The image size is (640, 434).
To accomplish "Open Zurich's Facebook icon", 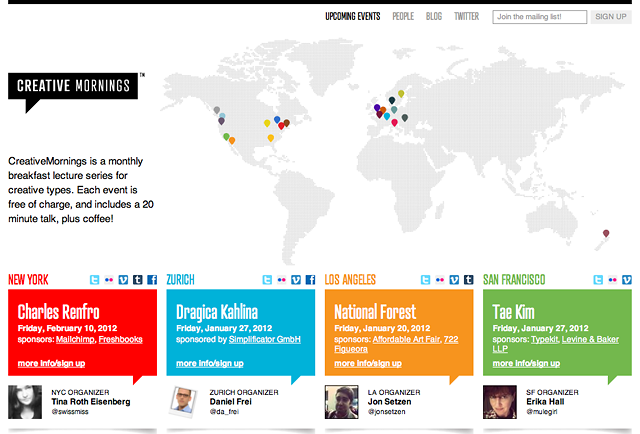I will [x=310, y=280].
